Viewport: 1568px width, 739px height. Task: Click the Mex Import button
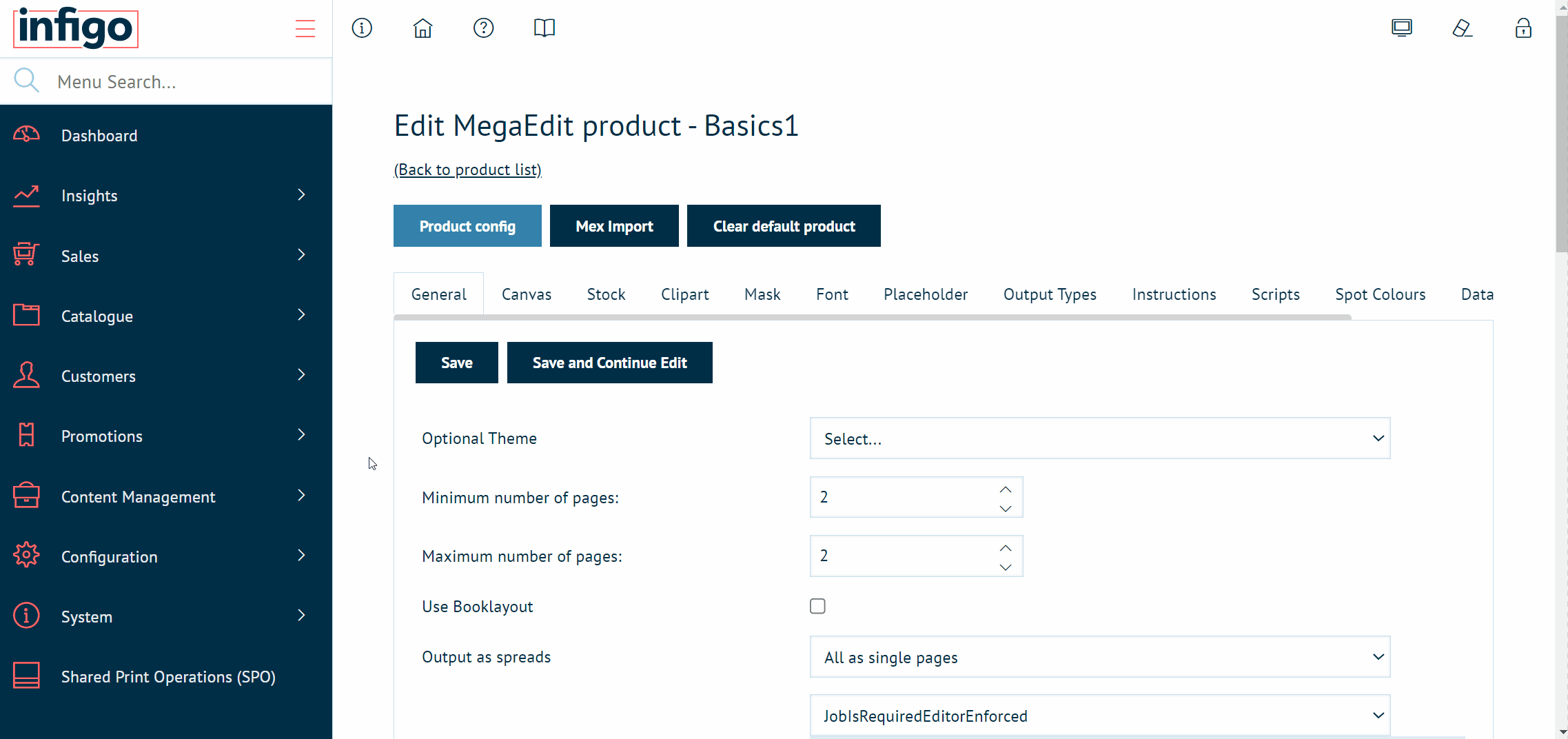point(614,226)
